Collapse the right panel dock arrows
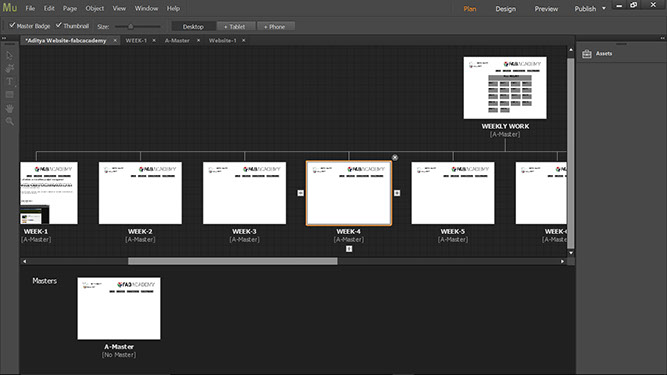Viewport: 667px width, 375px height. 662,38
